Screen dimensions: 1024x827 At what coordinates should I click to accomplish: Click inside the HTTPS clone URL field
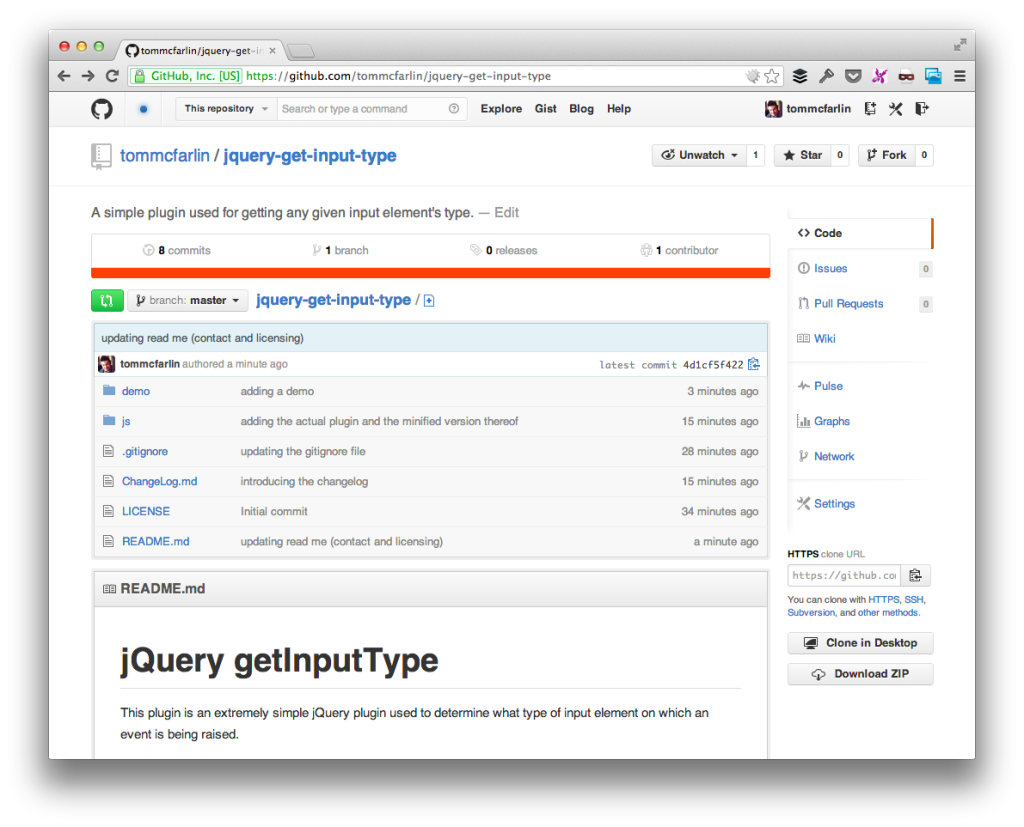click(x=843, y=575)
